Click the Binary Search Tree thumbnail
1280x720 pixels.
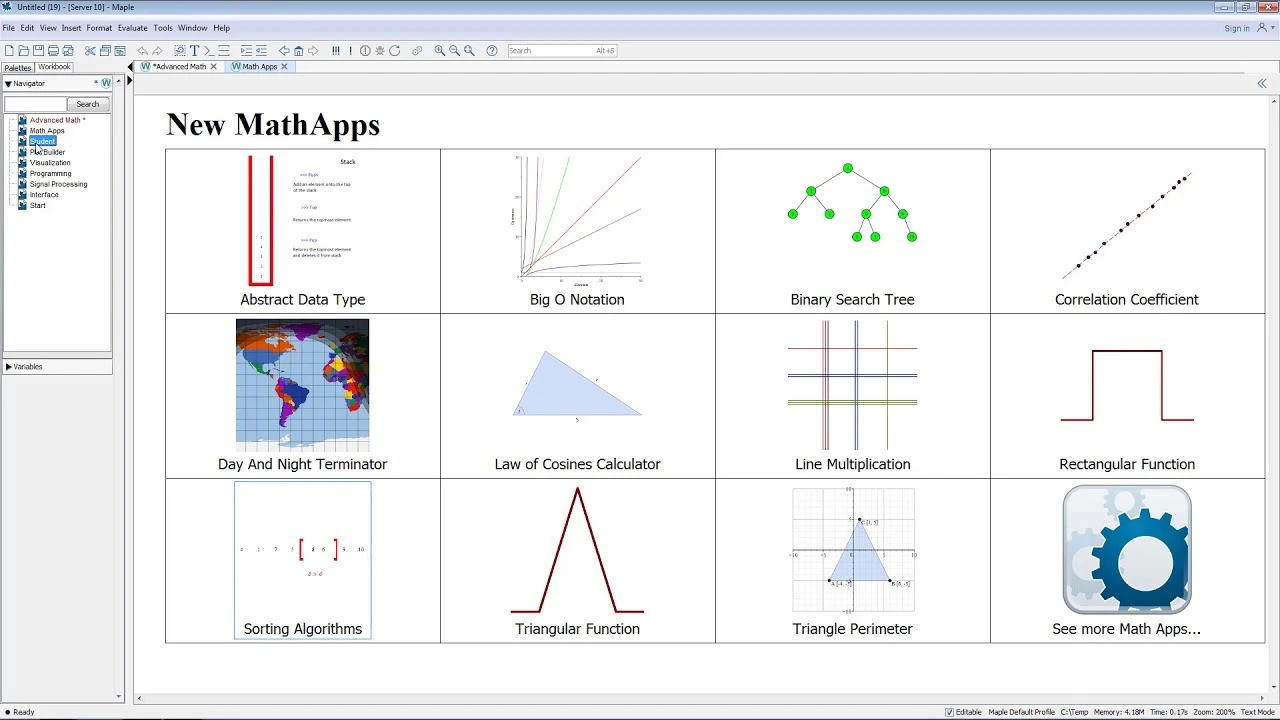pos(852,202)
